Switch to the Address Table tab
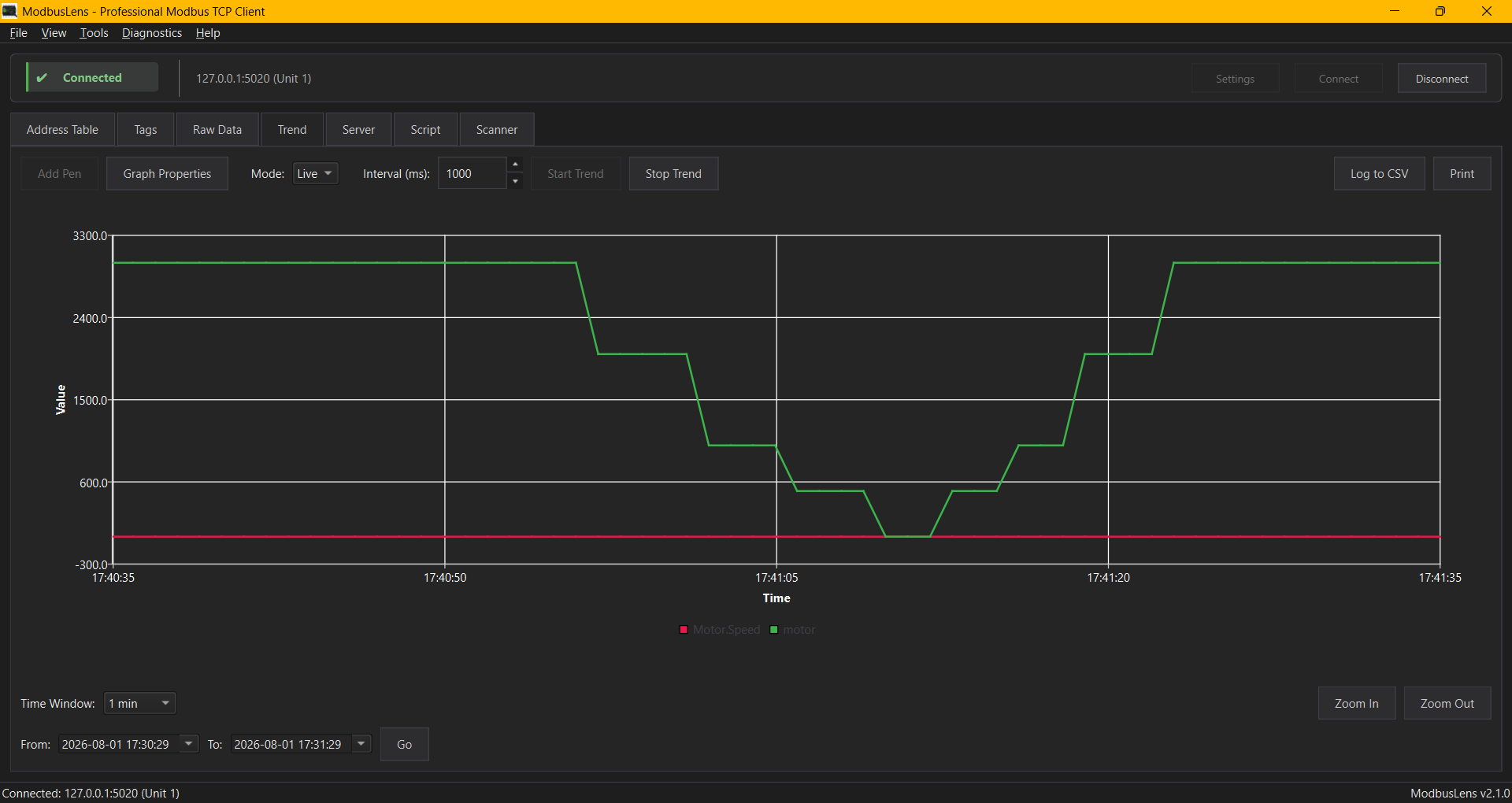Viewport: 1512px width, 803px height. [x=62, y=130]
